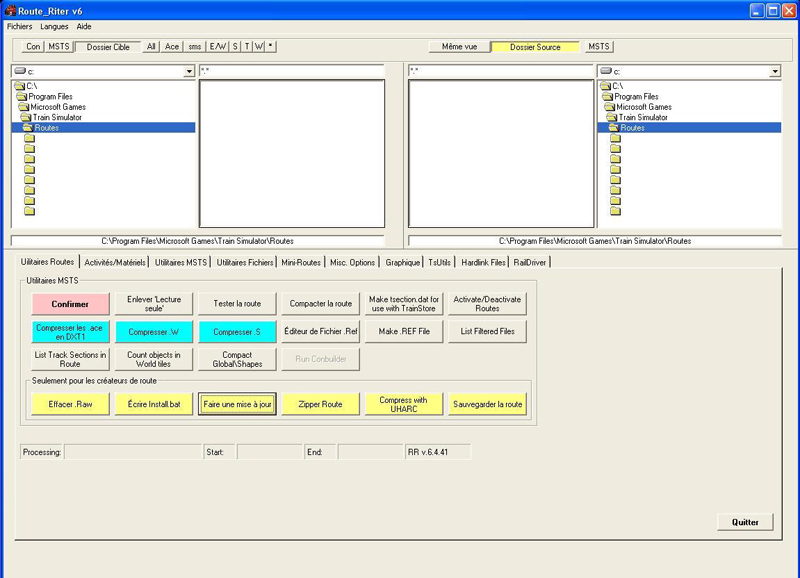Click the pink Confirmer button
This screenshot has width=800, height=578.
click(70, 304)
